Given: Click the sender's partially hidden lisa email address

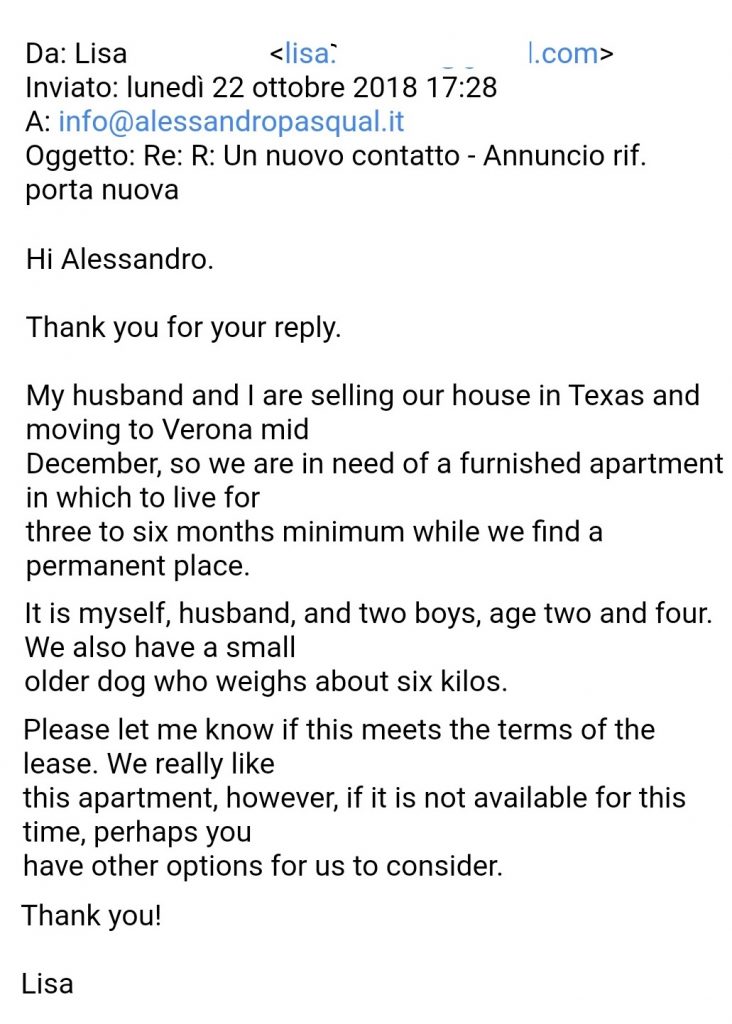Looking at the screenshot, I should 440,53.
